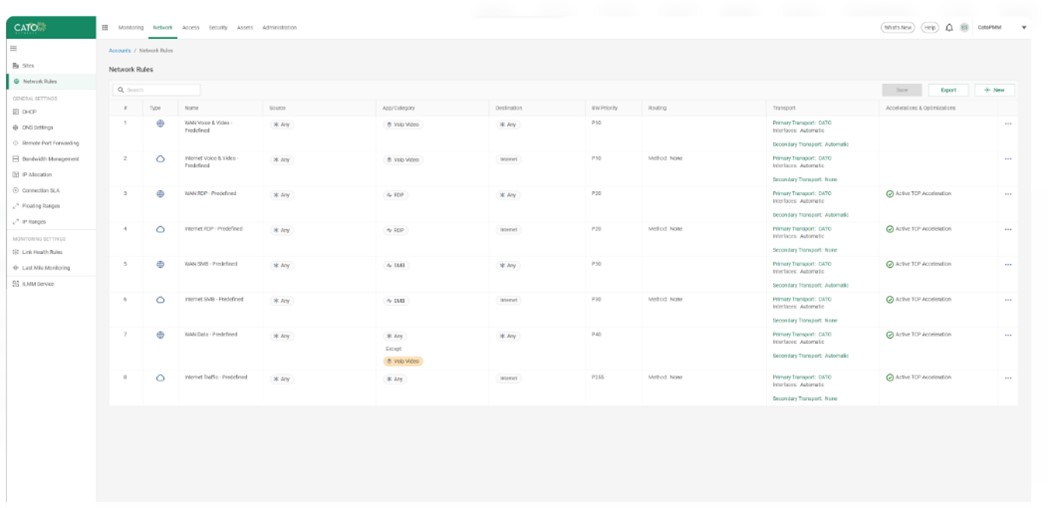Image resolution: width=1048 pixels, height=508 pixels.
Task: Switch to the Security tab
Action: [218, 27]
